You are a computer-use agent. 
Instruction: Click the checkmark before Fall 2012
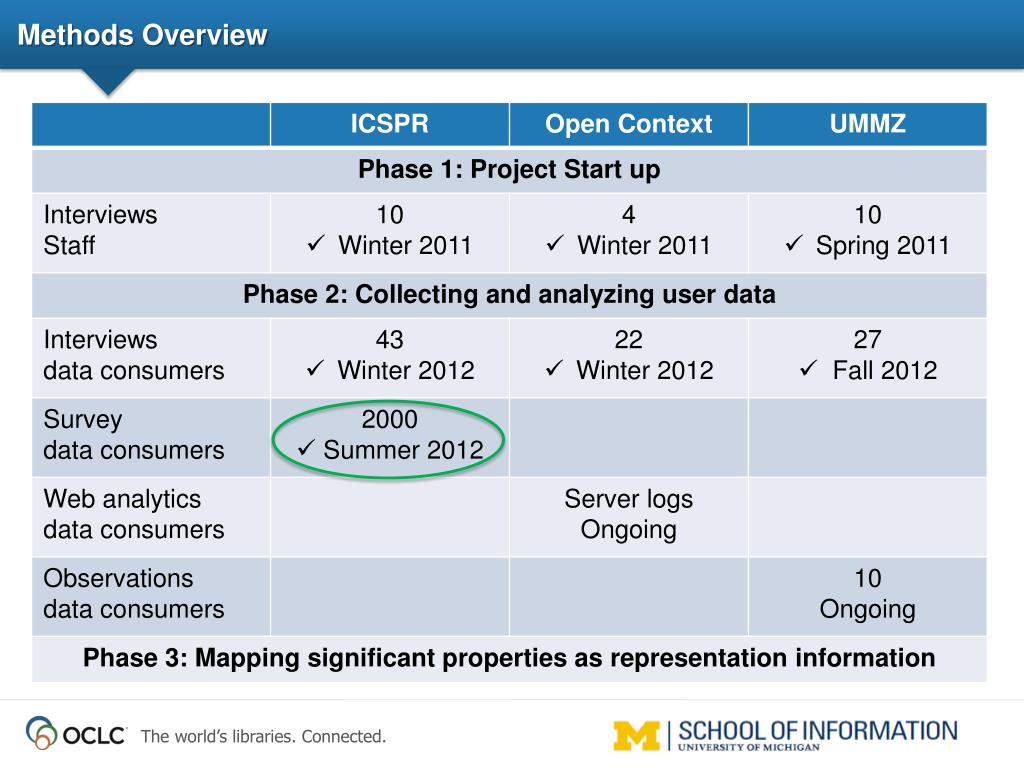[x=808, y=368]
